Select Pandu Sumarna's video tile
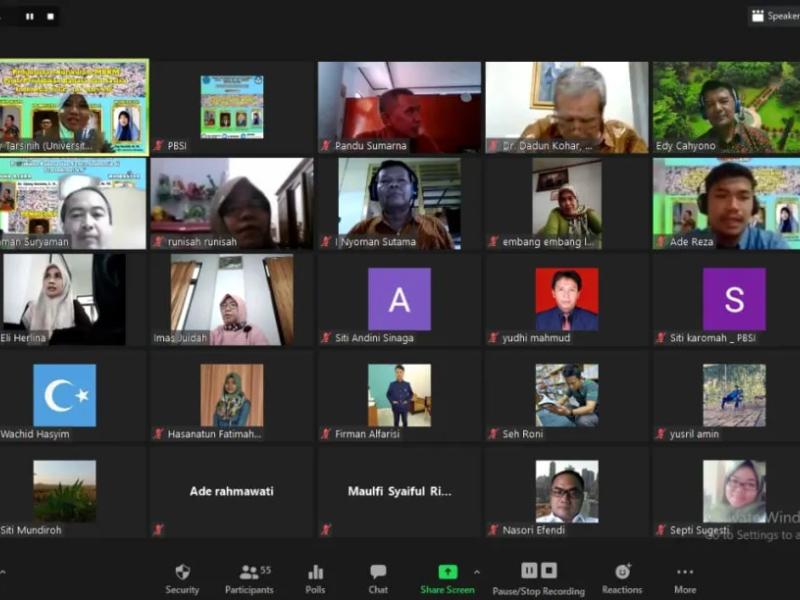Screen dimensions: 800x600 pyautogui.click(x=399, y=106)
